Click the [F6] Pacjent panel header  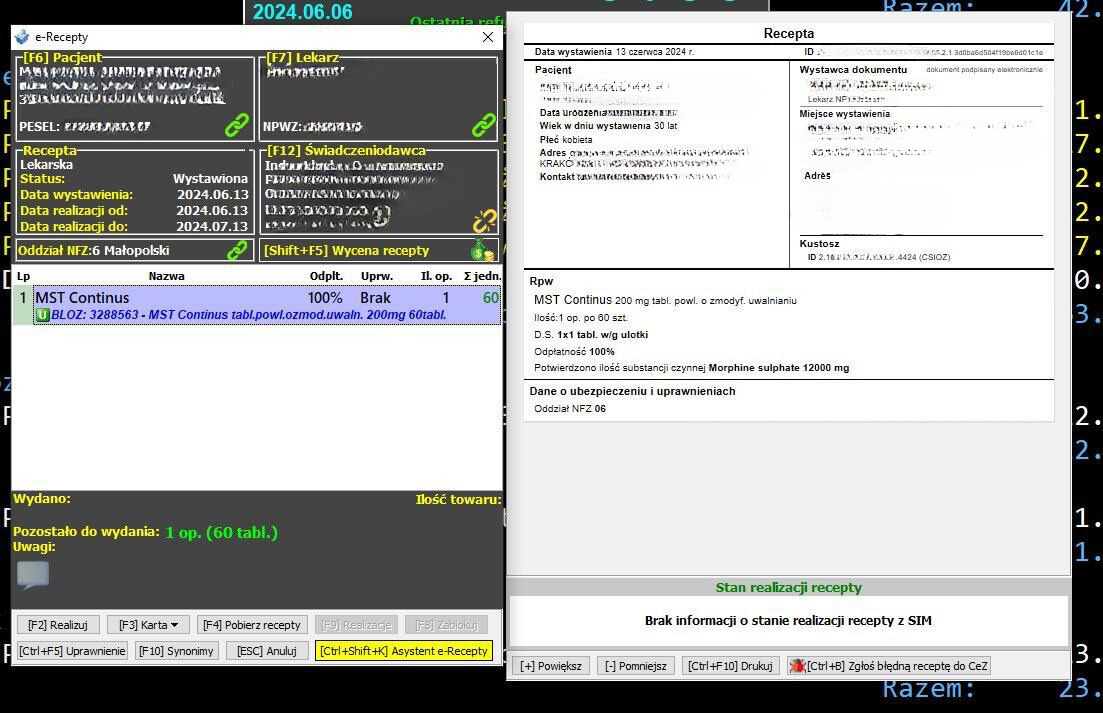coord(62,58)
